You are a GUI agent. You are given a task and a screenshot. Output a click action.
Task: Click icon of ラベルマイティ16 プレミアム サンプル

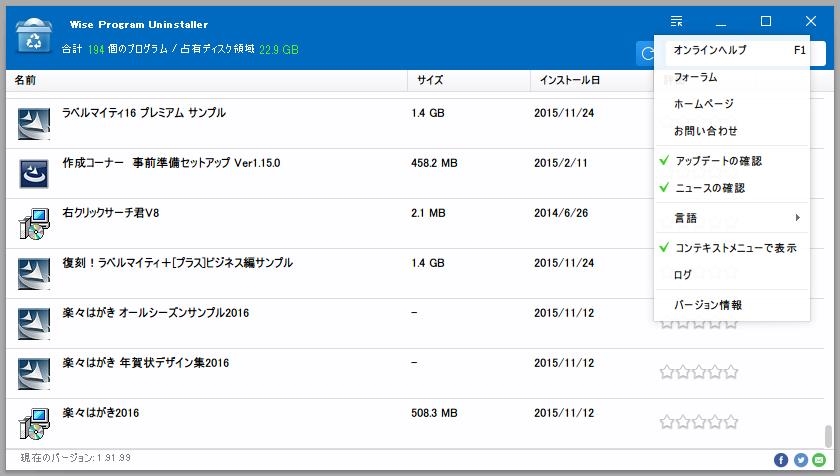click(34, 124)
